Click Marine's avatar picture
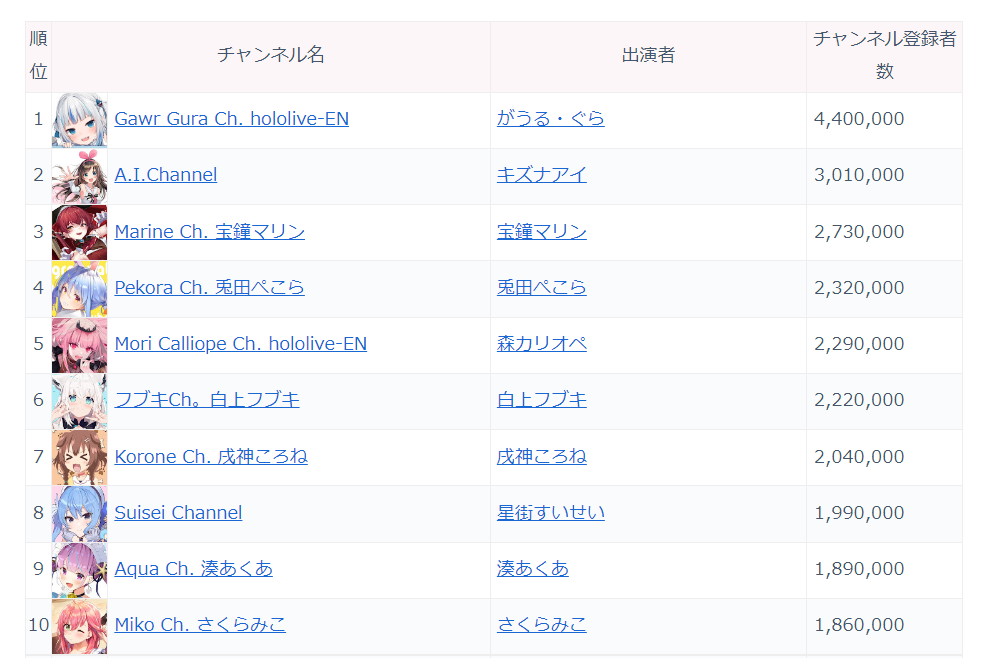The image size is (989, 658). [x=79, y=231]
